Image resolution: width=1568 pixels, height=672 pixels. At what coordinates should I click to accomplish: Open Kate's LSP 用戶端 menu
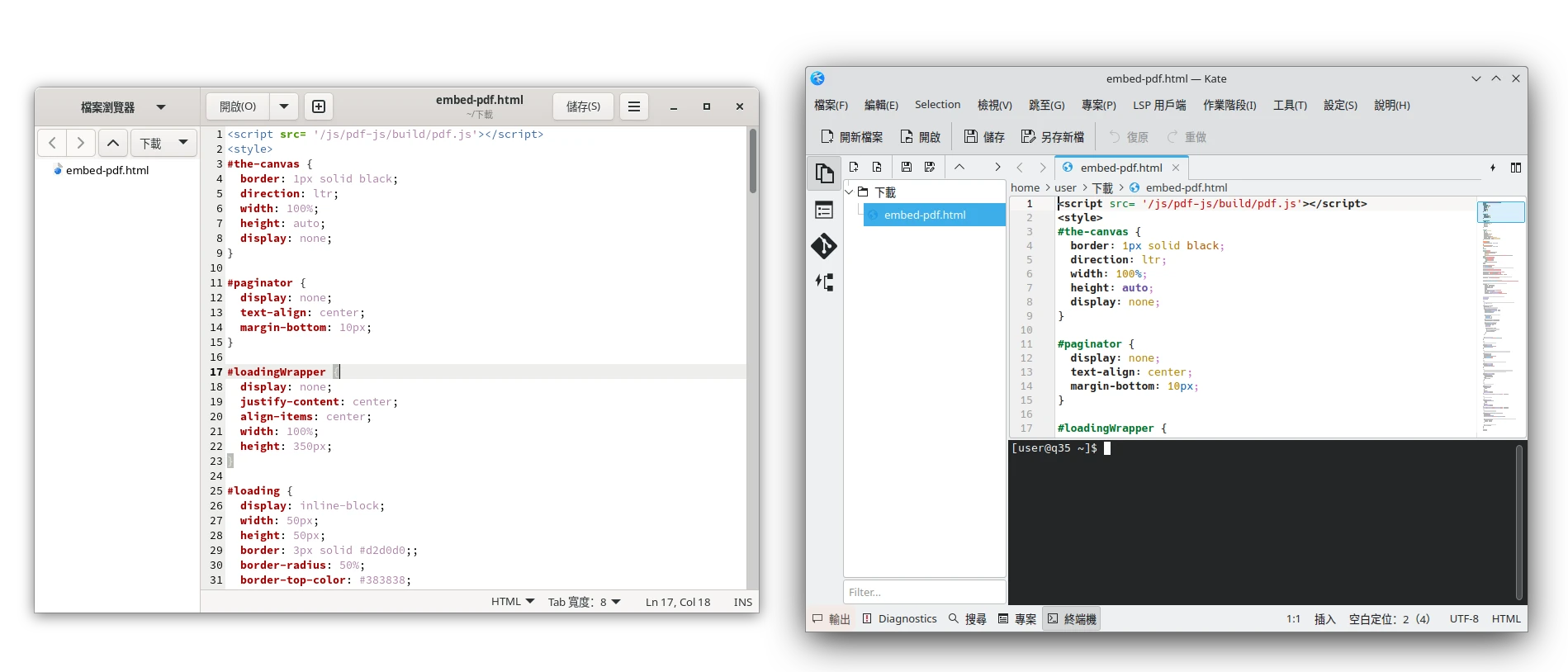1159,105
